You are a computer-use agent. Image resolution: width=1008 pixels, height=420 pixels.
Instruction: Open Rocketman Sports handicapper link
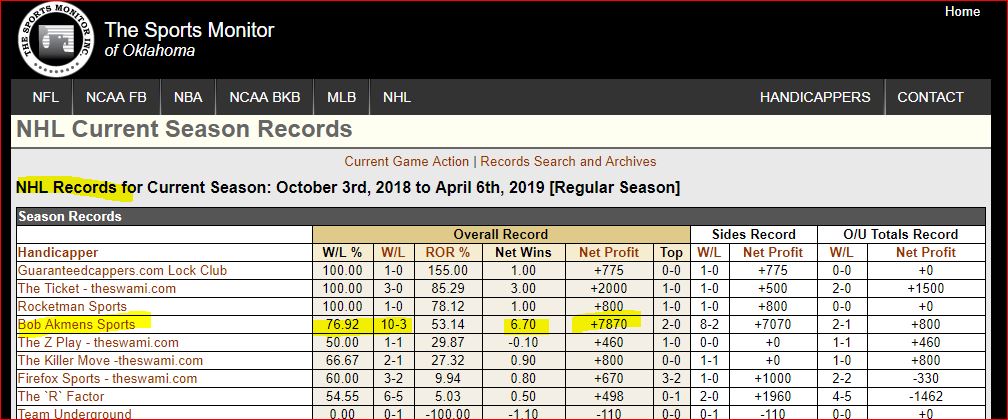72,306
